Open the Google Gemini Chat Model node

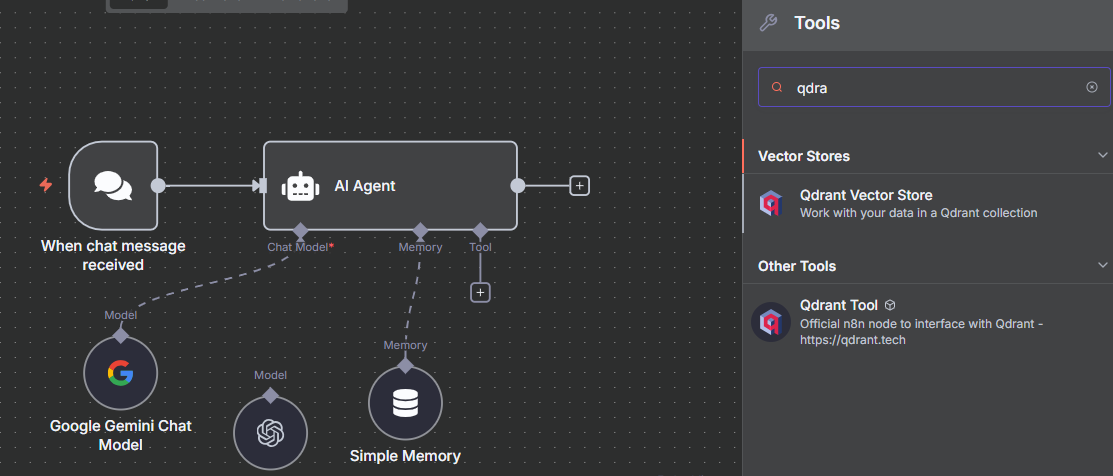[120, 374]
